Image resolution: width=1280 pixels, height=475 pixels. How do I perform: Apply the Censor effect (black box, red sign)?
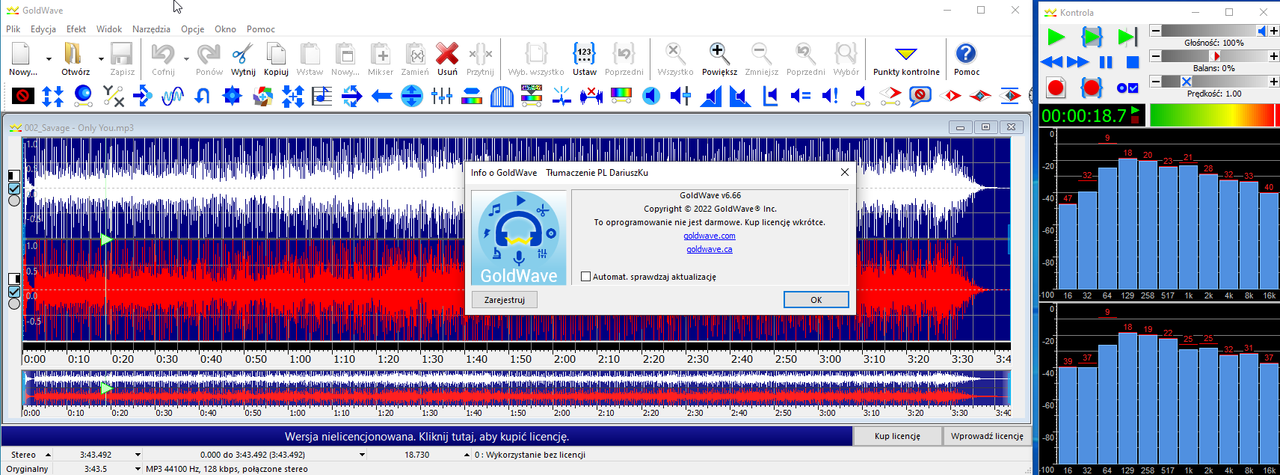(x=23, y=96)
